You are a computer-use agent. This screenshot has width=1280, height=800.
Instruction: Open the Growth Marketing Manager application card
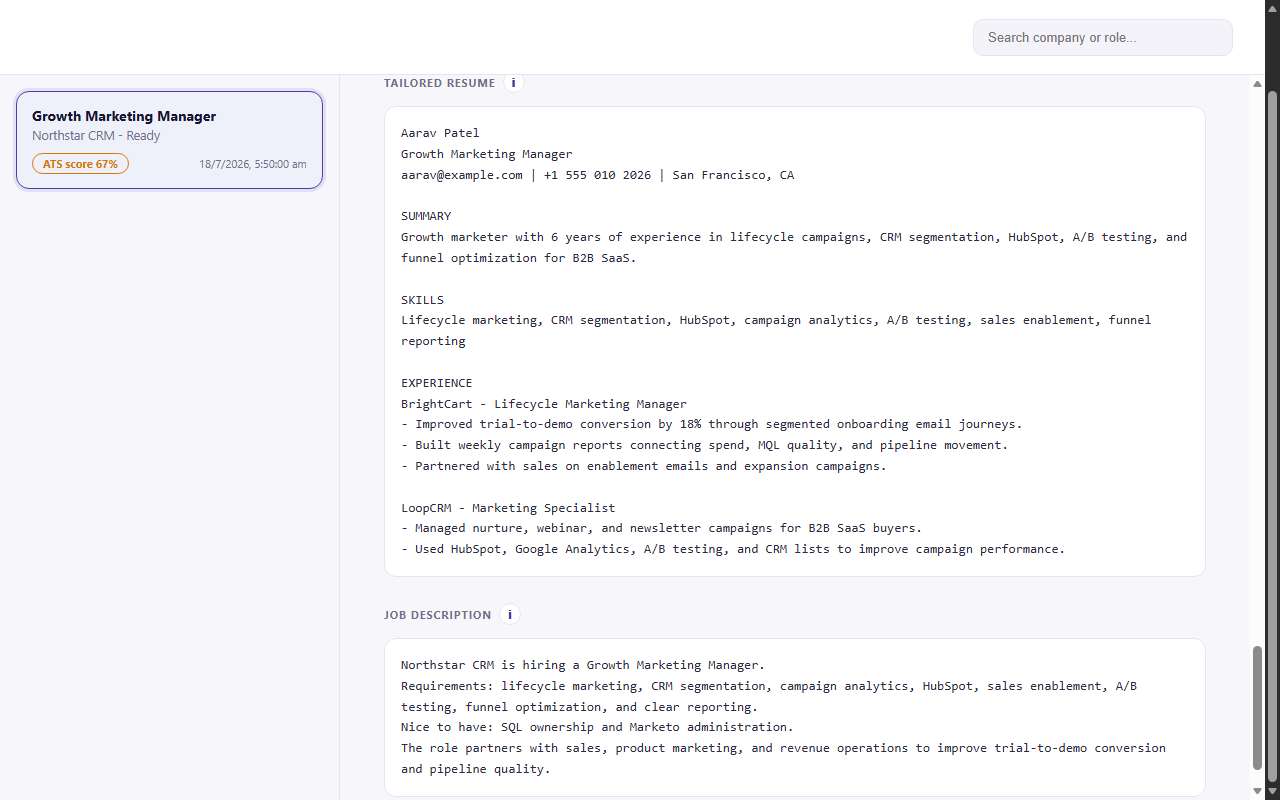pos(169,140)
